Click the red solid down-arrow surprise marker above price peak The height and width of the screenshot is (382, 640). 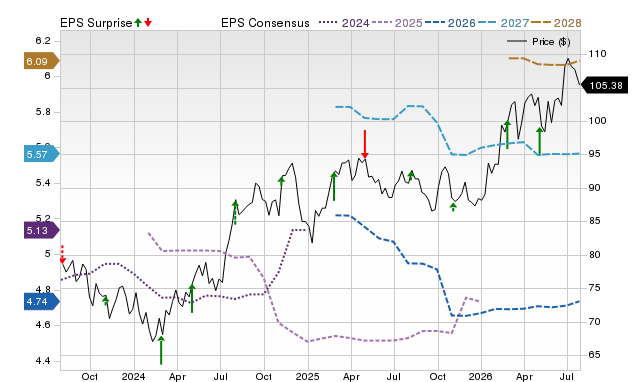point(365,144)
